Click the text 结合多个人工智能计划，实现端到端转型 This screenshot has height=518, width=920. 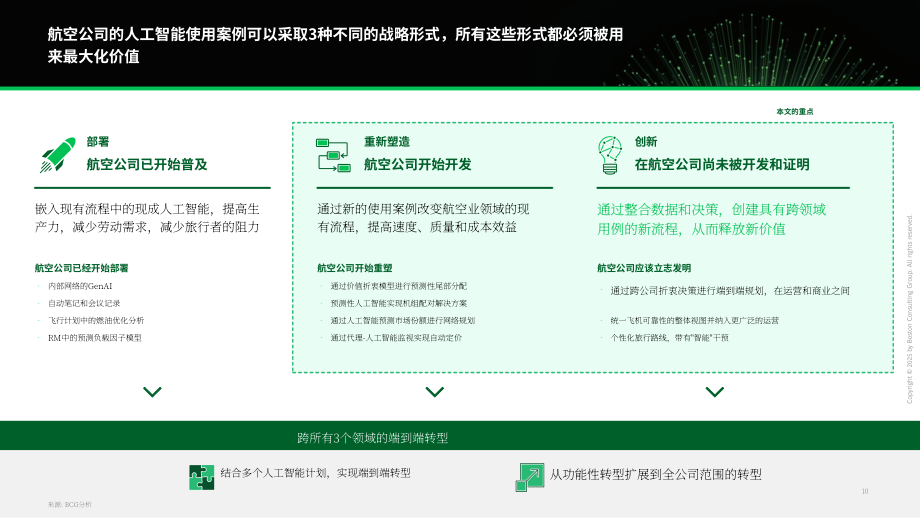(315, 473)
